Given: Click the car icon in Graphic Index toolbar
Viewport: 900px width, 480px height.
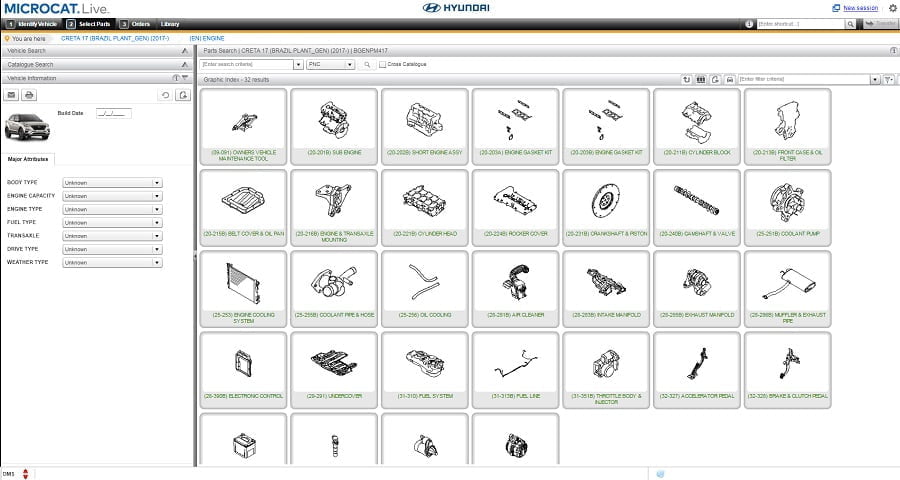Looking at the screenshot, I should 730,79.
